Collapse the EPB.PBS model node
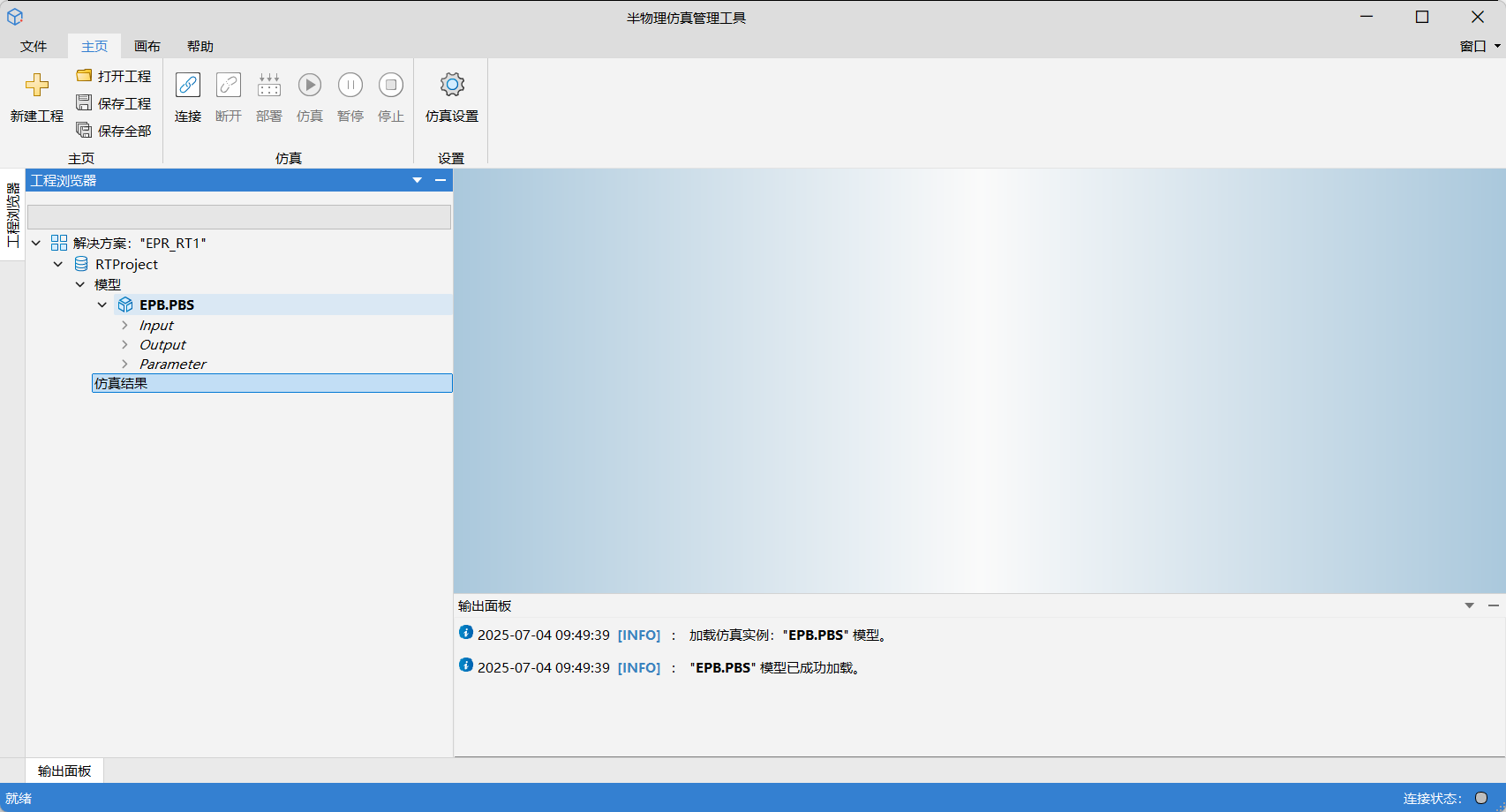This screenshot has width=1506, height=812. [x=102, y=305]
